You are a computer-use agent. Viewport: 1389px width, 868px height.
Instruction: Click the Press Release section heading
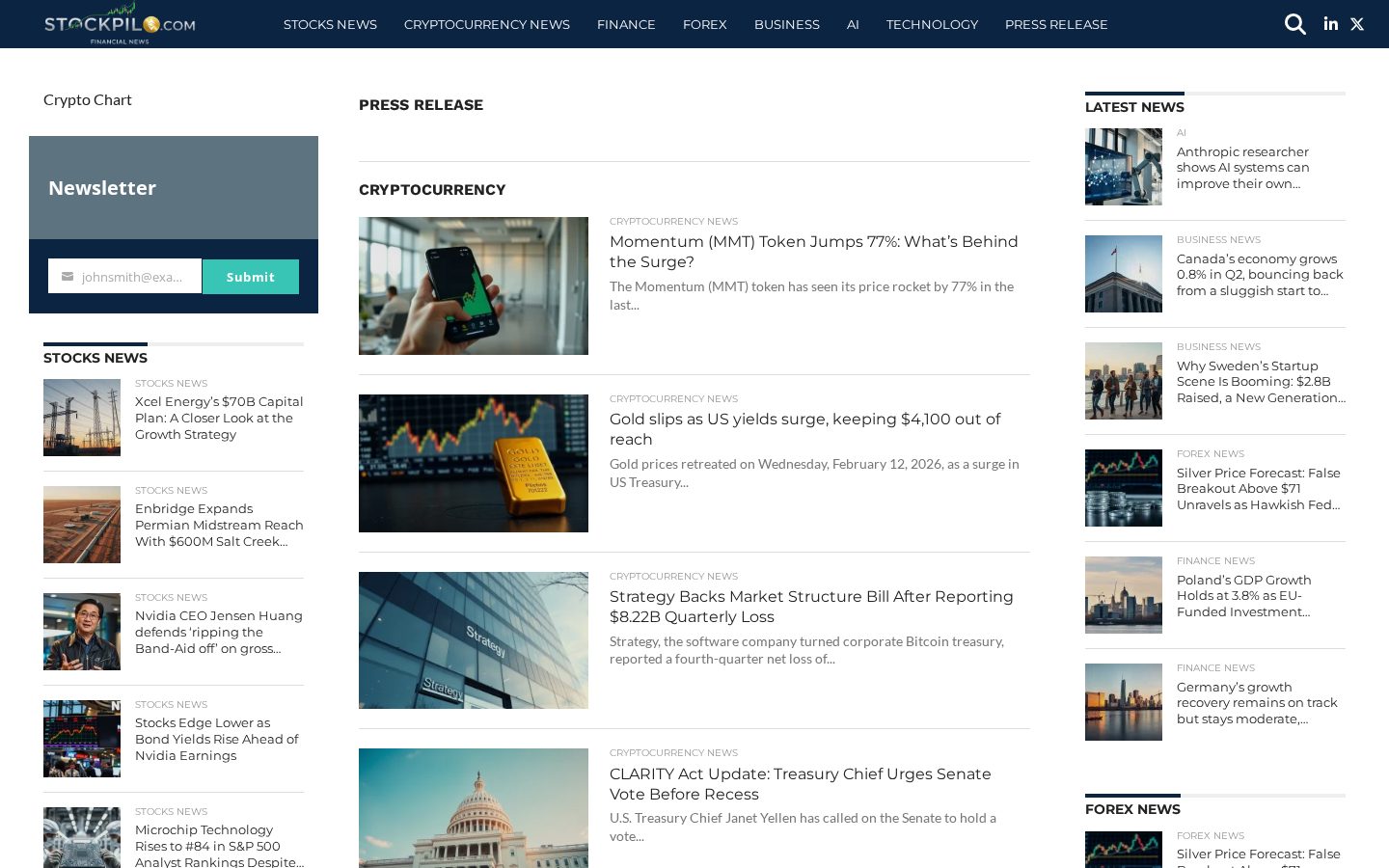(x=421, y=105)
